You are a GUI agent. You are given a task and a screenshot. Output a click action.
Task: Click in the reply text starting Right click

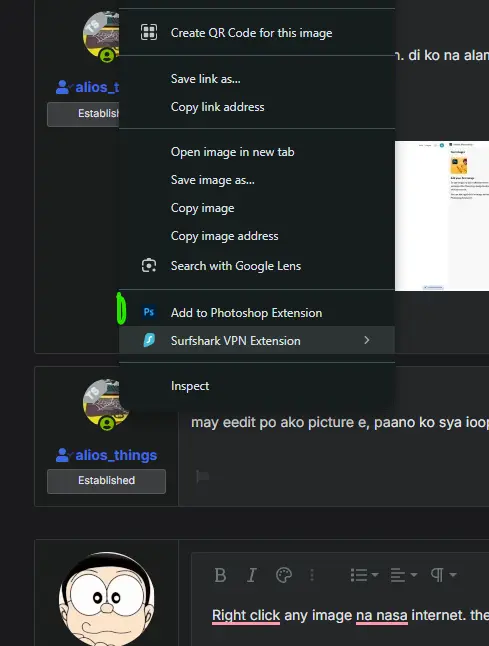pyautogui.click(x=350, y=615)
